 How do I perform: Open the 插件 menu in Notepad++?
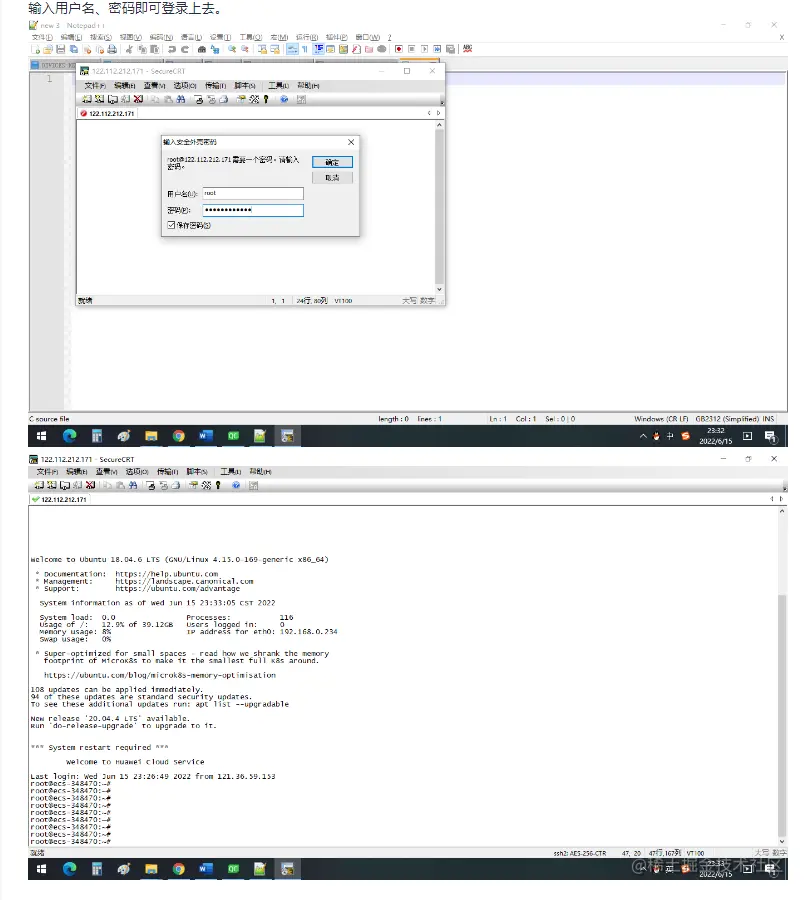point(336,37)
